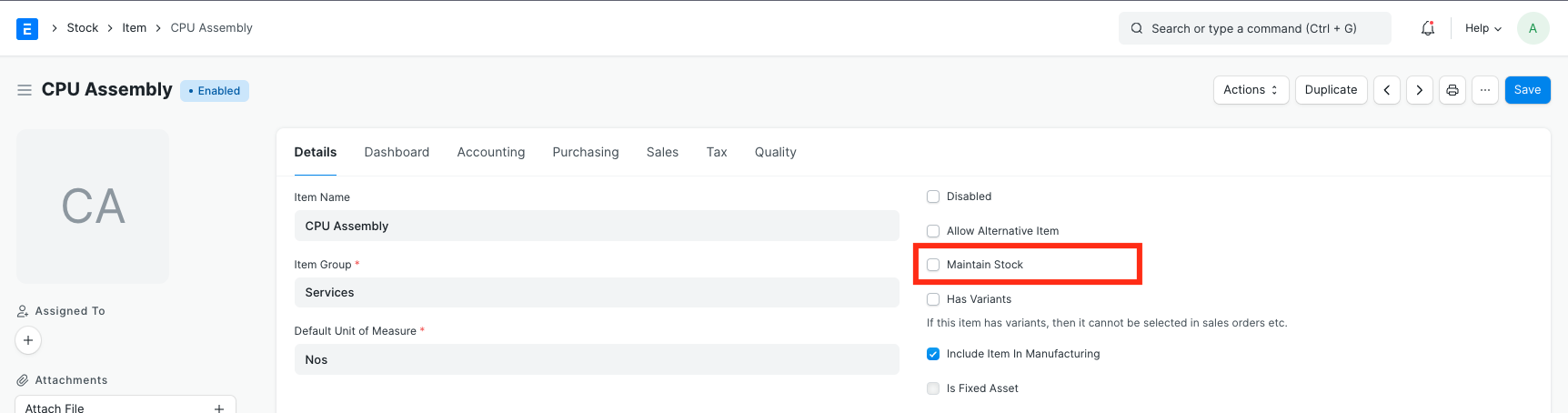Uncheck Include Item In Manufacturing
The height and width of the screenshot is (413, 1568).
coord(933,354)
